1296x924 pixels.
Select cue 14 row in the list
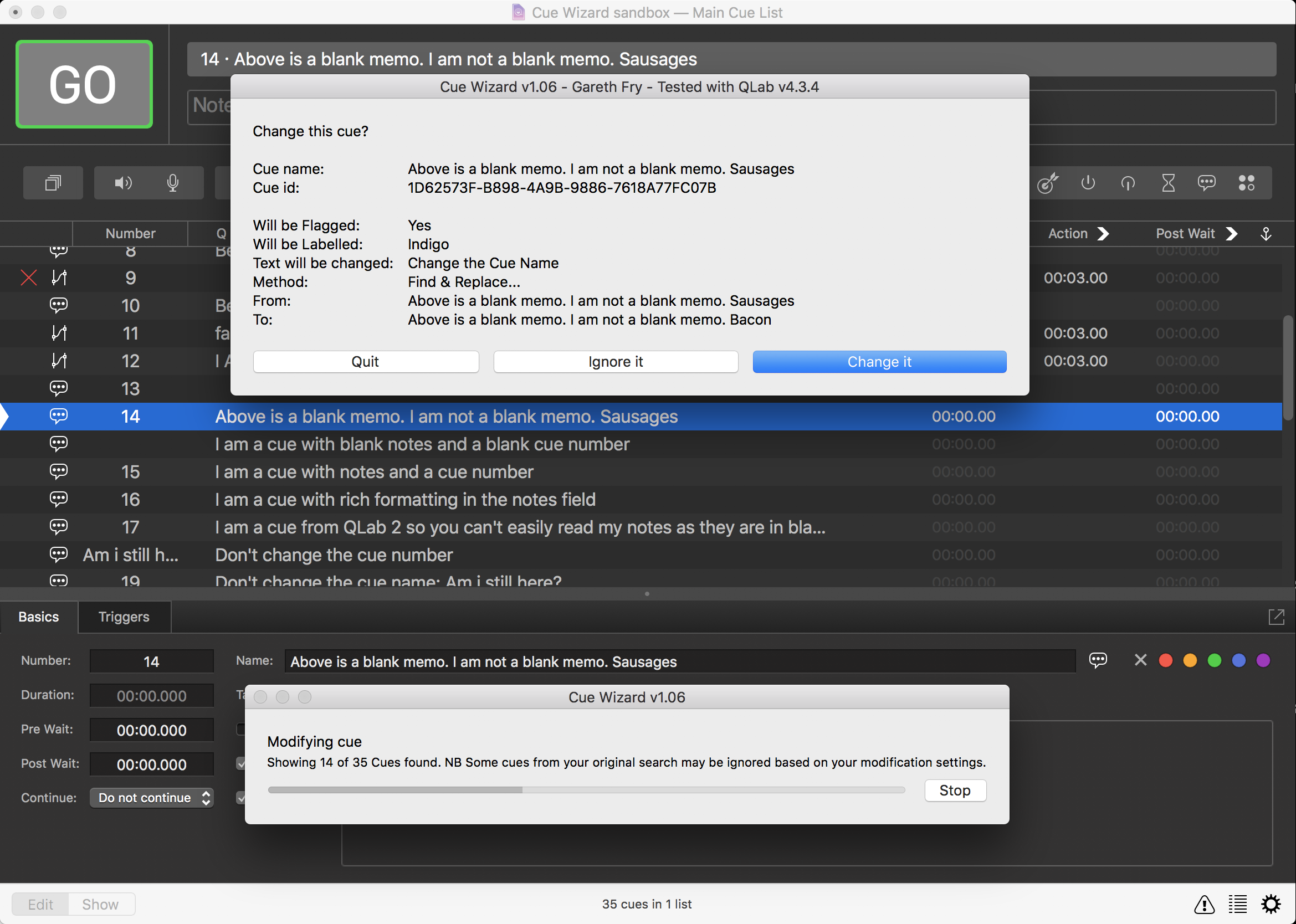pos(641,417)
